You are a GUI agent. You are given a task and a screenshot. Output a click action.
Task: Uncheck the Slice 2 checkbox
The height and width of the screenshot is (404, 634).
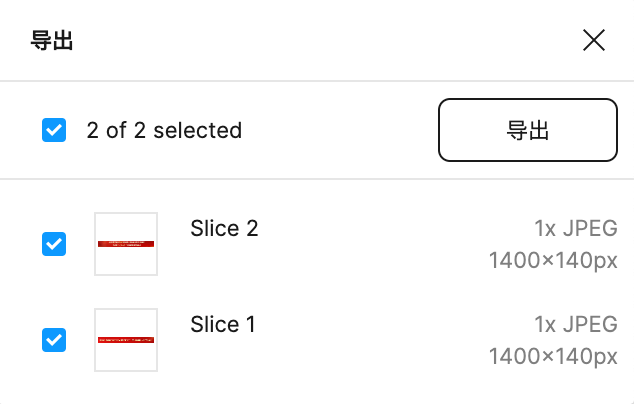pos(54,244)
